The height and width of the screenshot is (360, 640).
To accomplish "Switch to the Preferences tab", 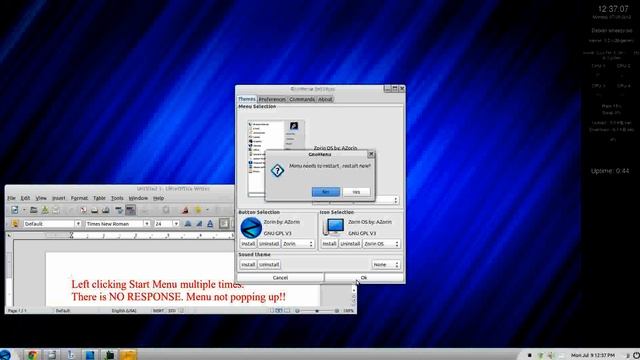I will [272, 99].
